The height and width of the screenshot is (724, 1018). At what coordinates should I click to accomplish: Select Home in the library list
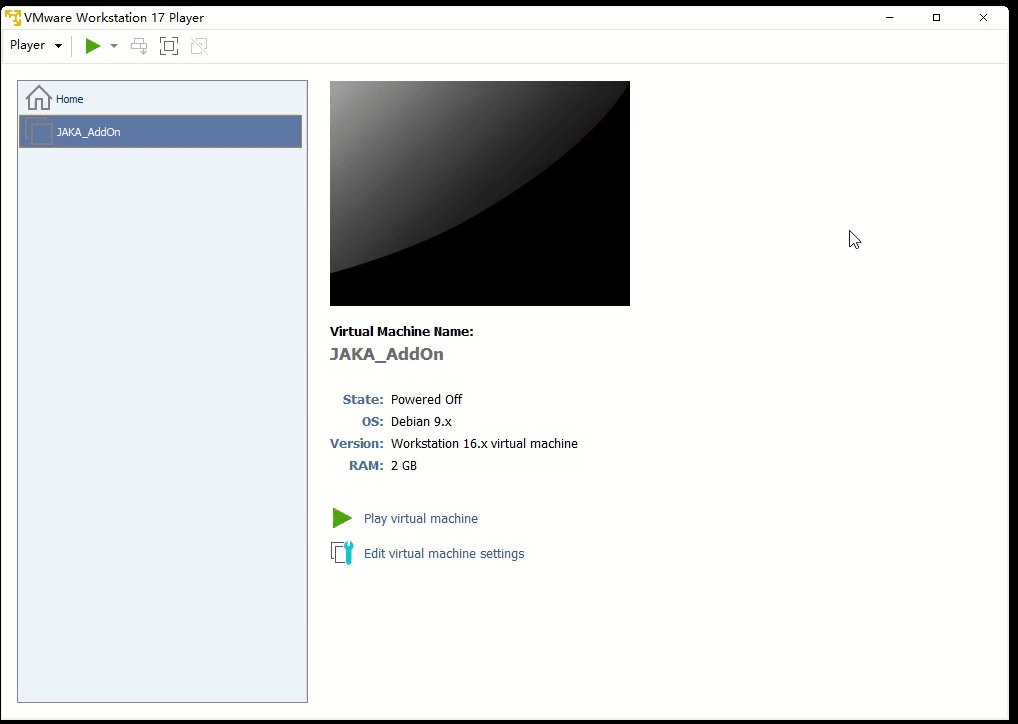(x=160, y=99)
